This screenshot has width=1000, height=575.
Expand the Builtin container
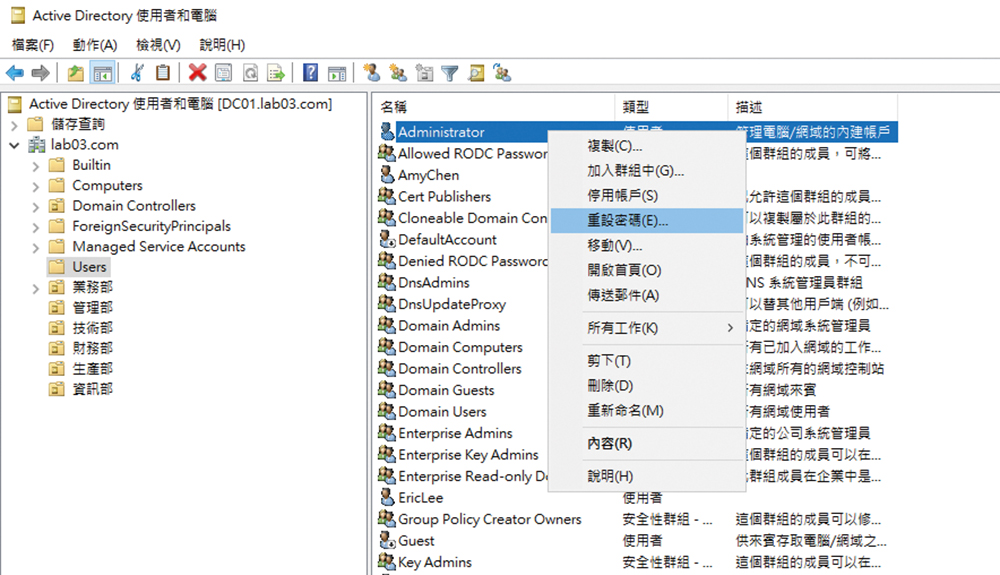[x=36, y=166]
